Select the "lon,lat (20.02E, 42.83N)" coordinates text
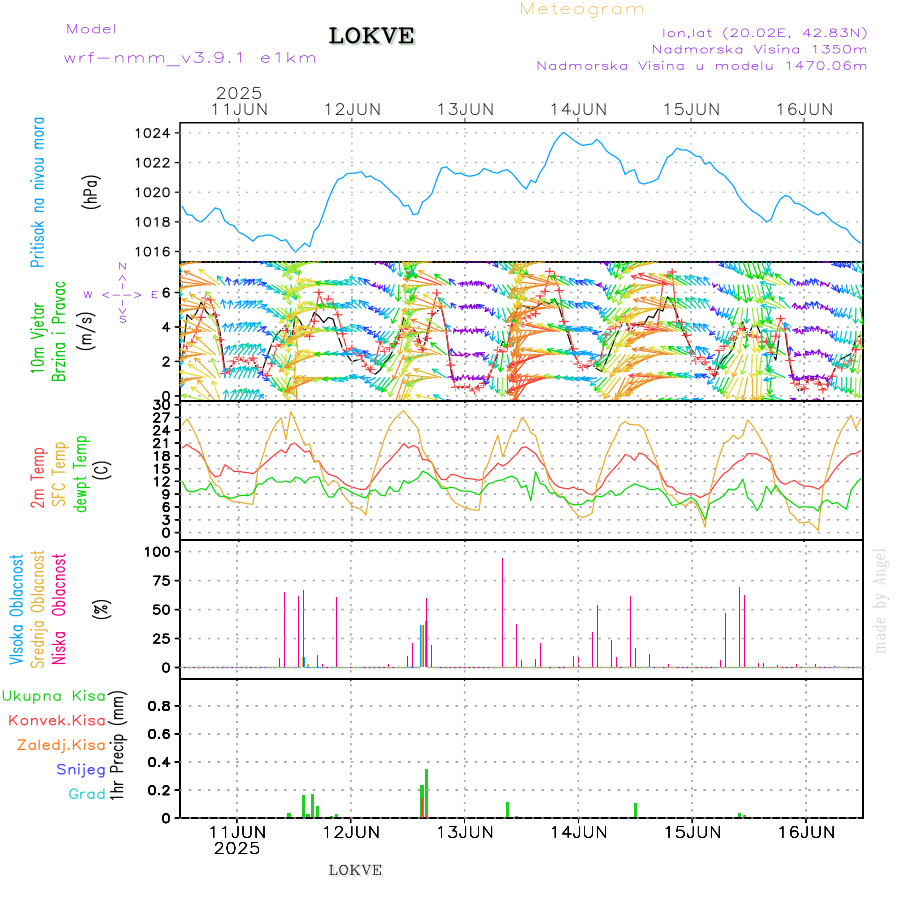The image size is (900, 900). [765, 33]
